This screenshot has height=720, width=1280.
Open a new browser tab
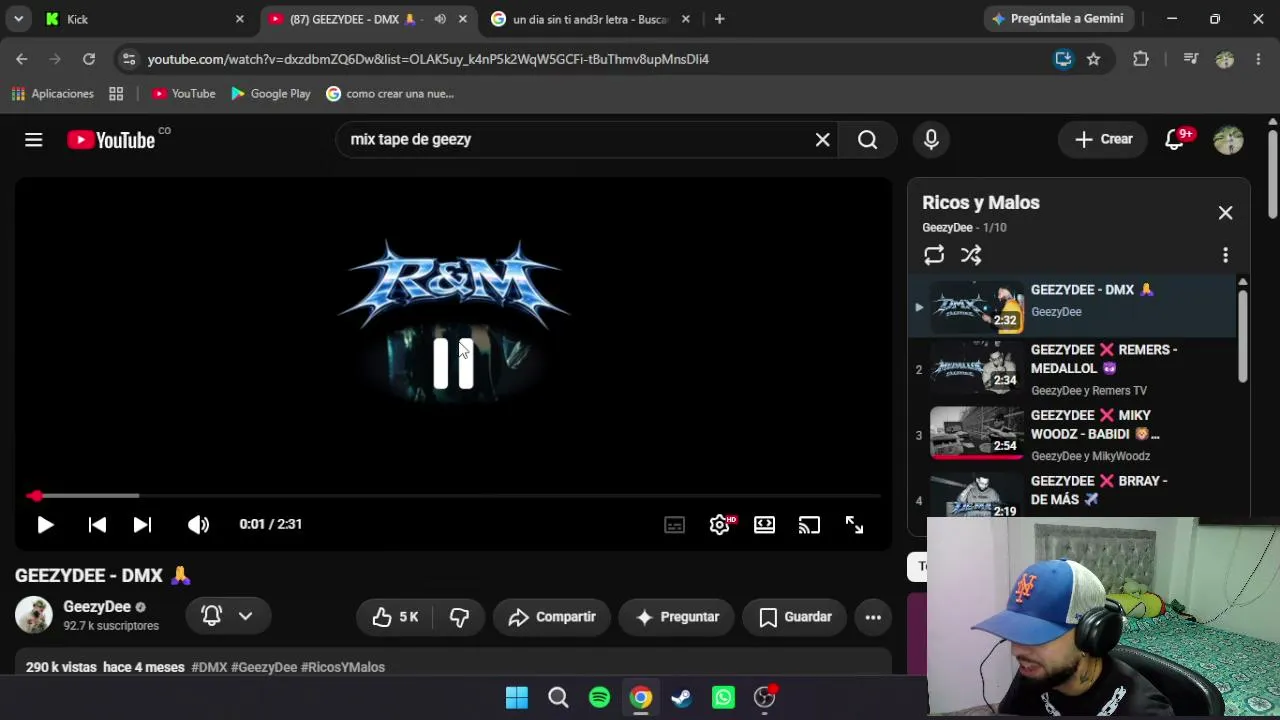point(719,19)
